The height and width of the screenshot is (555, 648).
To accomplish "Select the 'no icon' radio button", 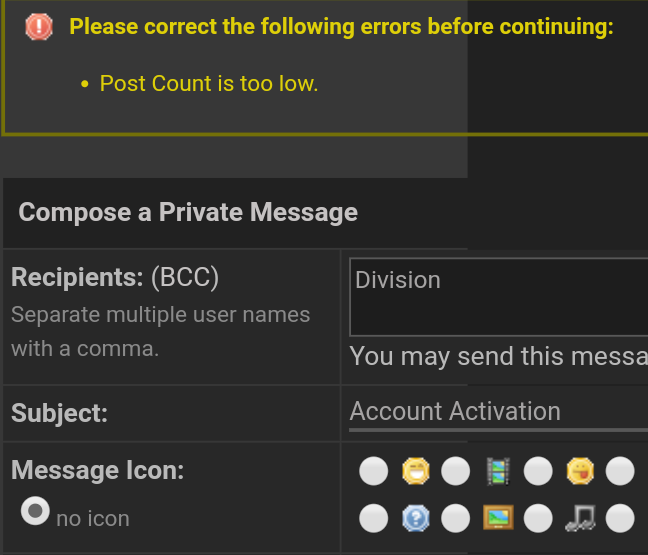I will [x=35, y=511].
